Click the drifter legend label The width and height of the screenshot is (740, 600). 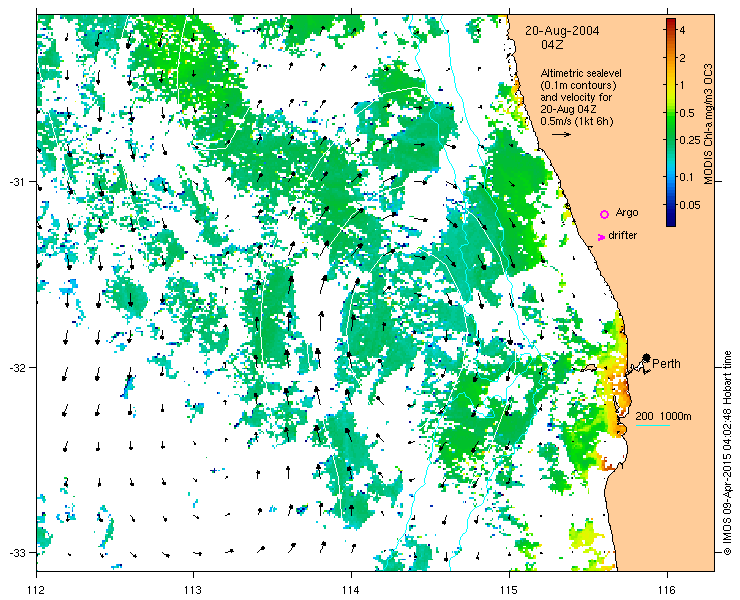tap(622, 235)
